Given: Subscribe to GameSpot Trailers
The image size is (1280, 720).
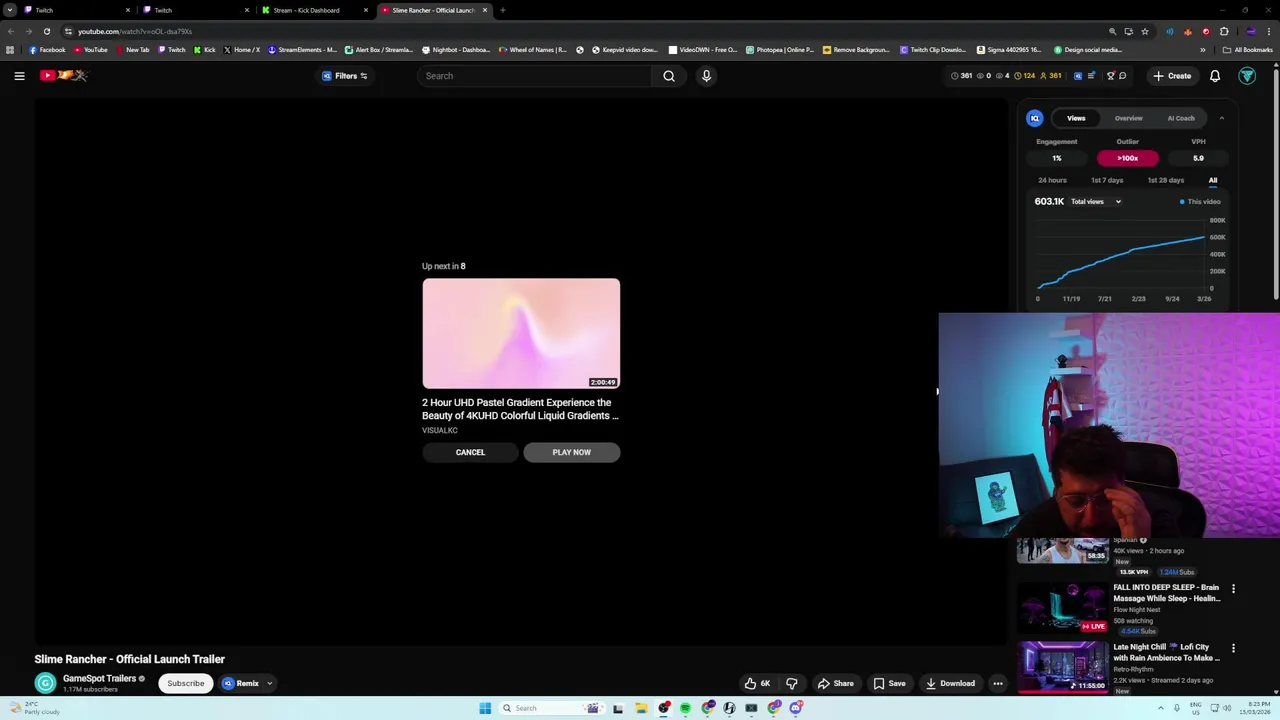Looking at the screenshot, I should point(185,683).
